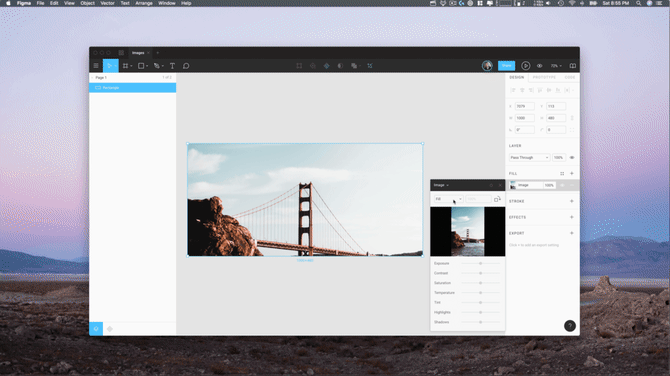Toggle constrain proportions lock icon

coord(572,118)
